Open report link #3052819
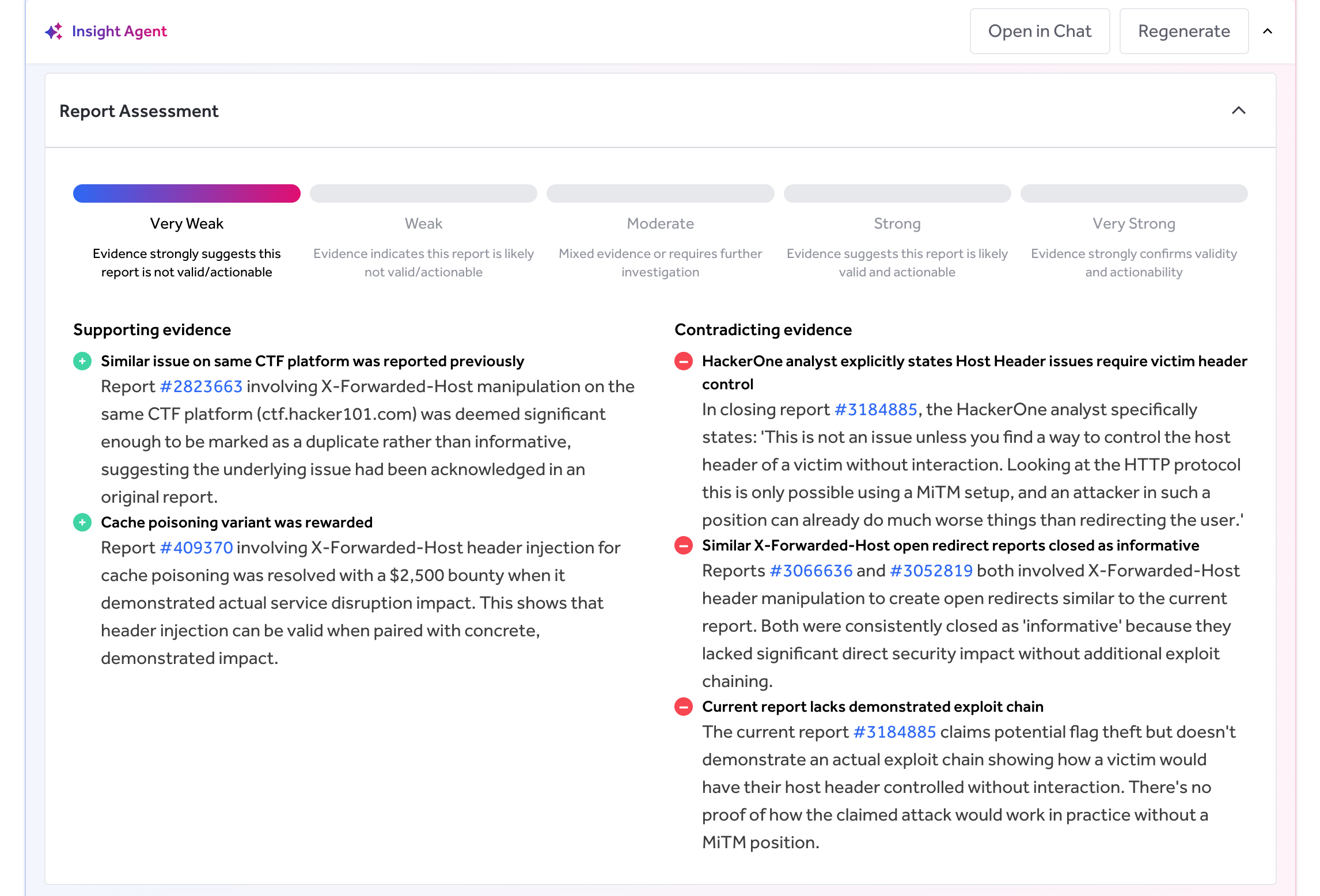Screen dimensions: 1320x896 click(x=931, y=570)
